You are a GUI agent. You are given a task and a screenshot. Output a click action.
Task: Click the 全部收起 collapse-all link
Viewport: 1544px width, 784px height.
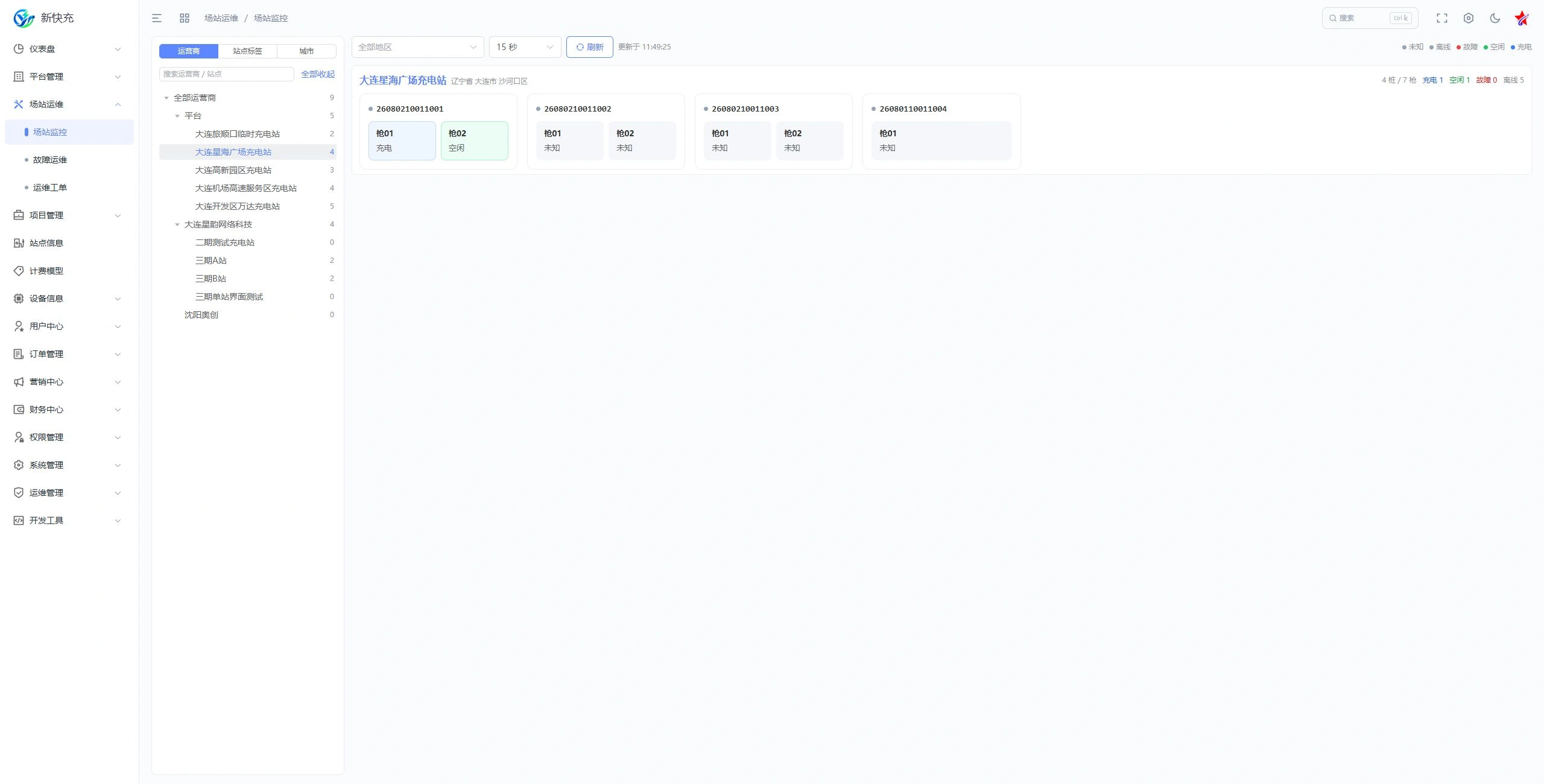[x=318, y=74]
